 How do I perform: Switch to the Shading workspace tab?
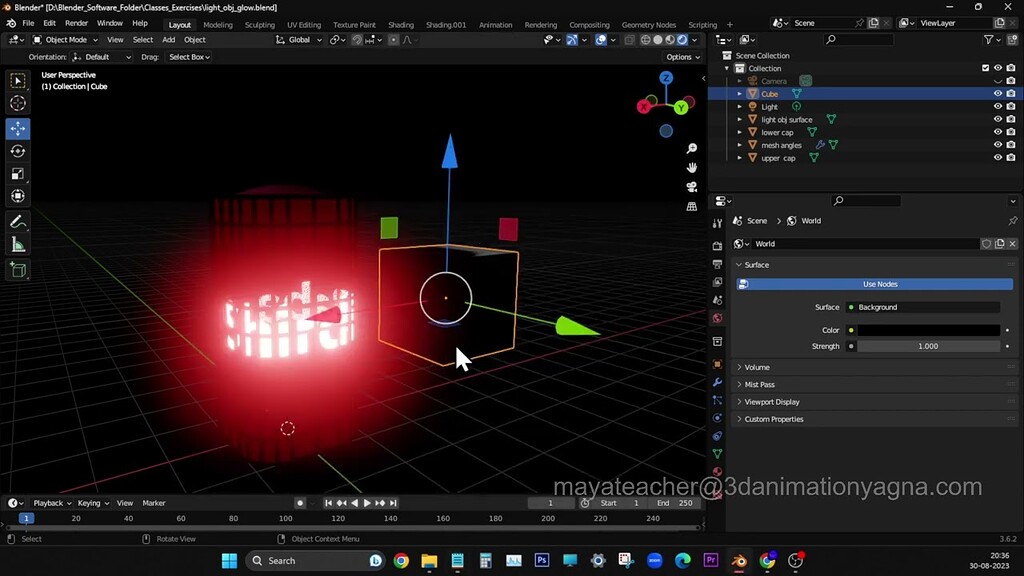point(401,22)
